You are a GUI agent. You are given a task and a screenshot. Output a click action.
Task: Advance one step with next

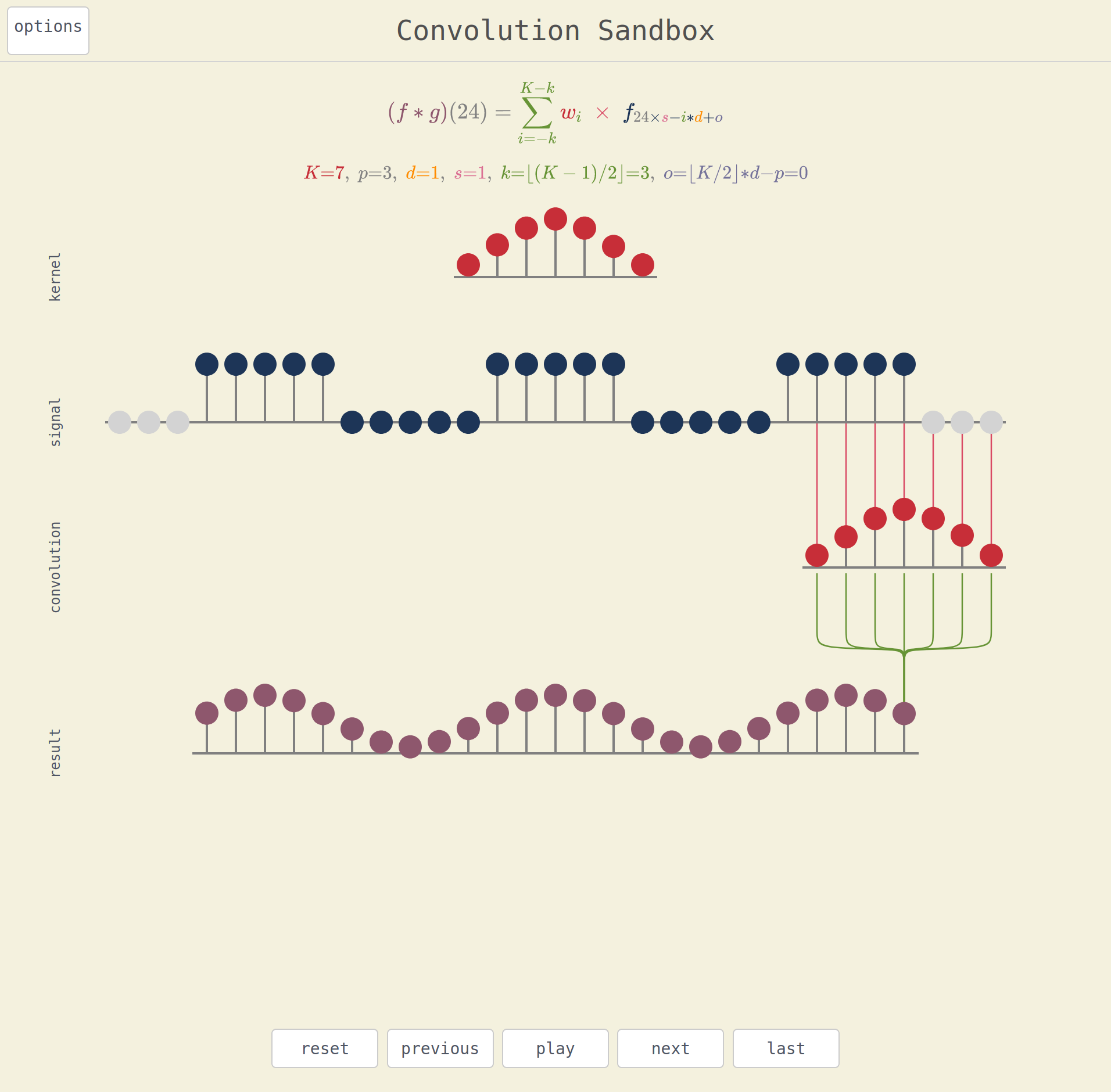[x=670, y=1048]
